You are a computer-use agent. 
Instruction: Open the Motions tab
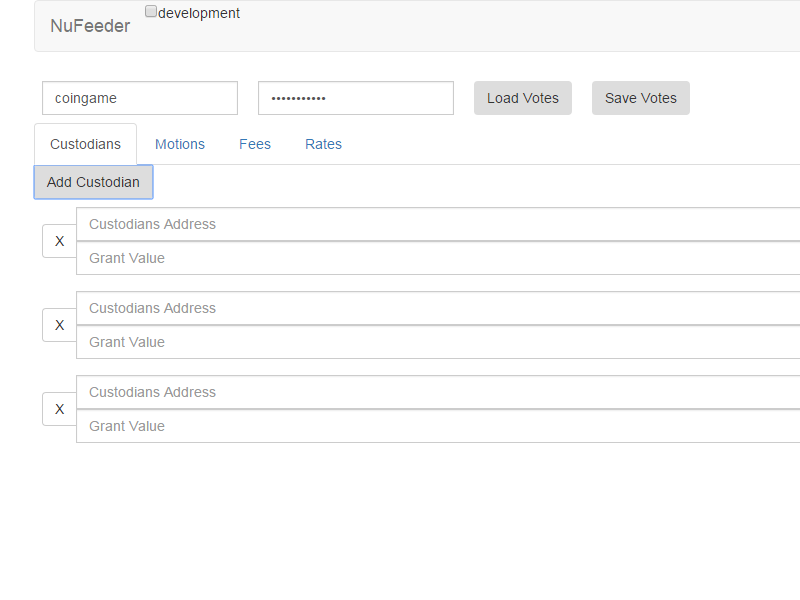[180, 144]
